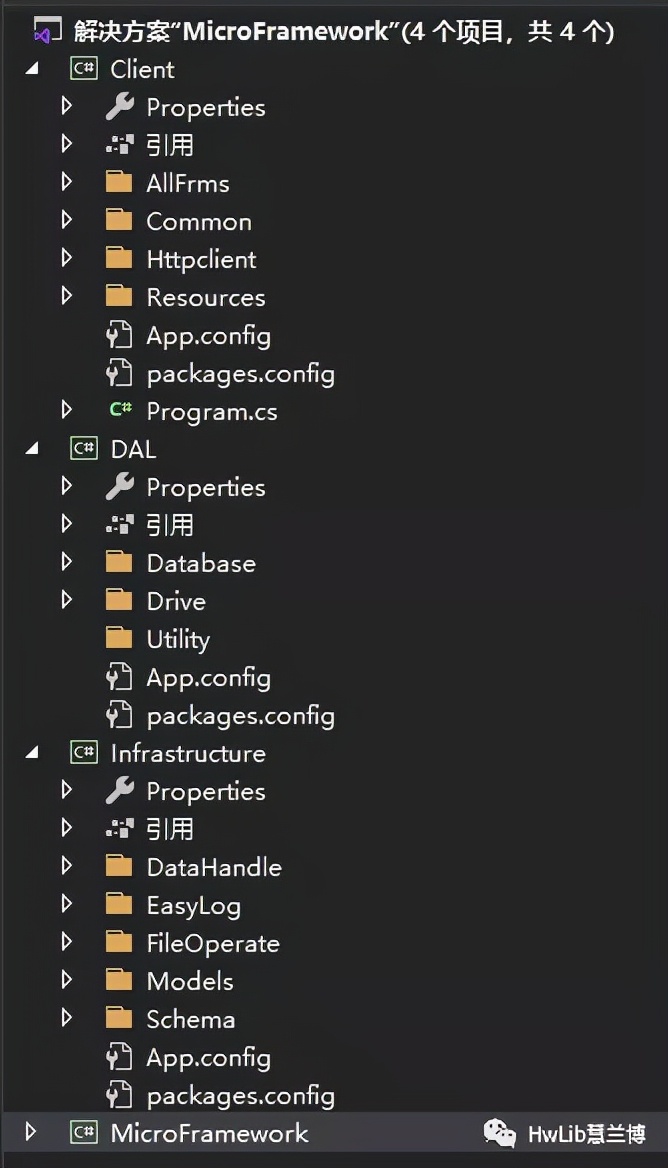The width and height of the screenshot is (668, 1168).
Task: Collapse the Infrastructure project node
Action: coord(32,753)
